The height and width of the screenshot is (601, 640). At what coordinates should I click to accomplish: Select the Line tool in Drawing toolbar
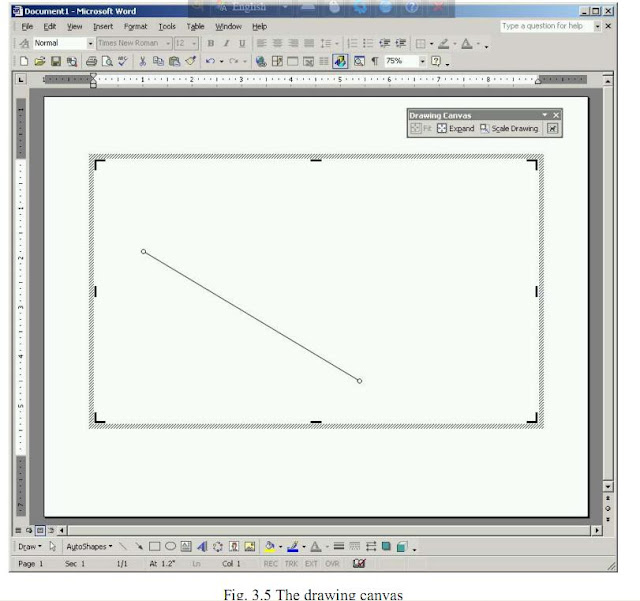click(x=122, y=546)
